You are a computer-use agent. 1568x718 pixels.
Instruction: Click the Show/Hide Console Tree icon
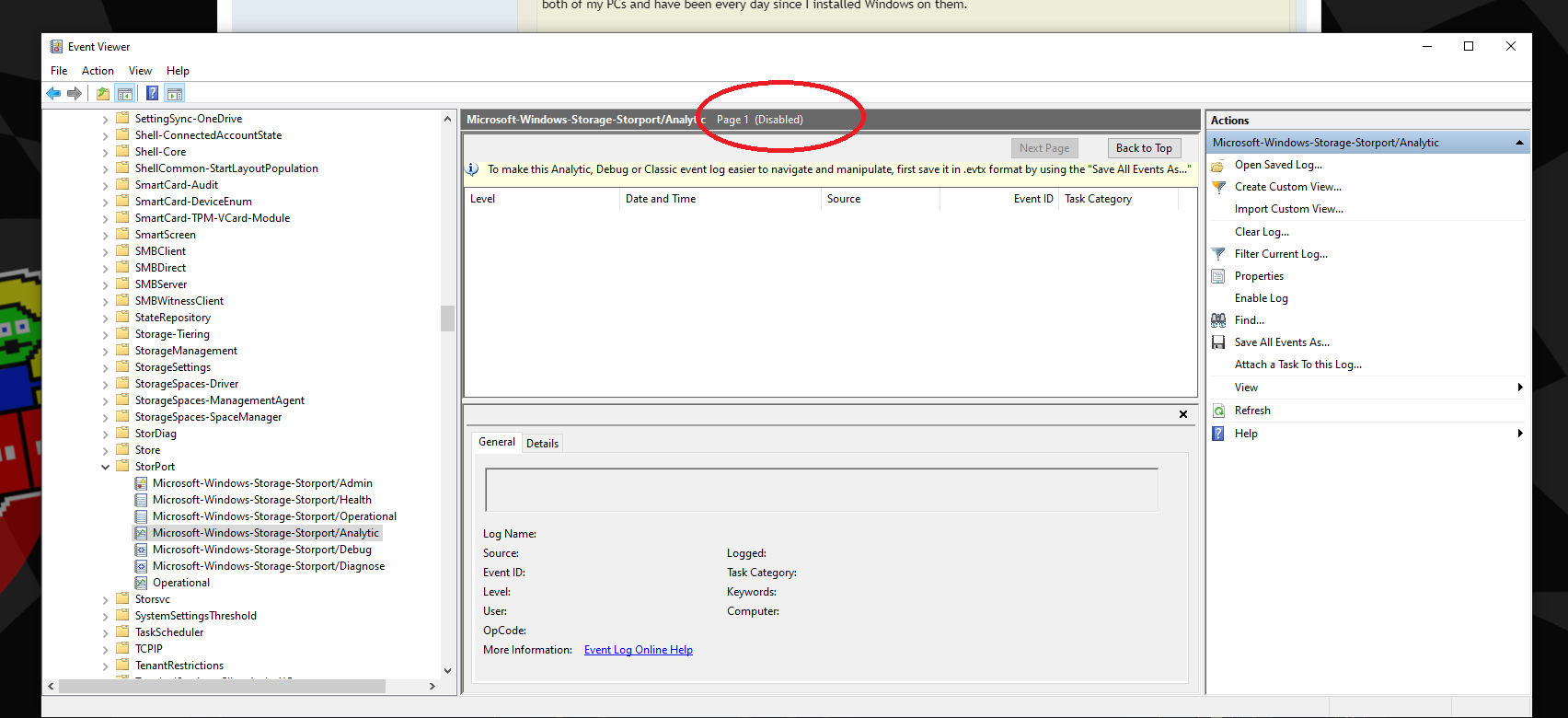point(125,93)
